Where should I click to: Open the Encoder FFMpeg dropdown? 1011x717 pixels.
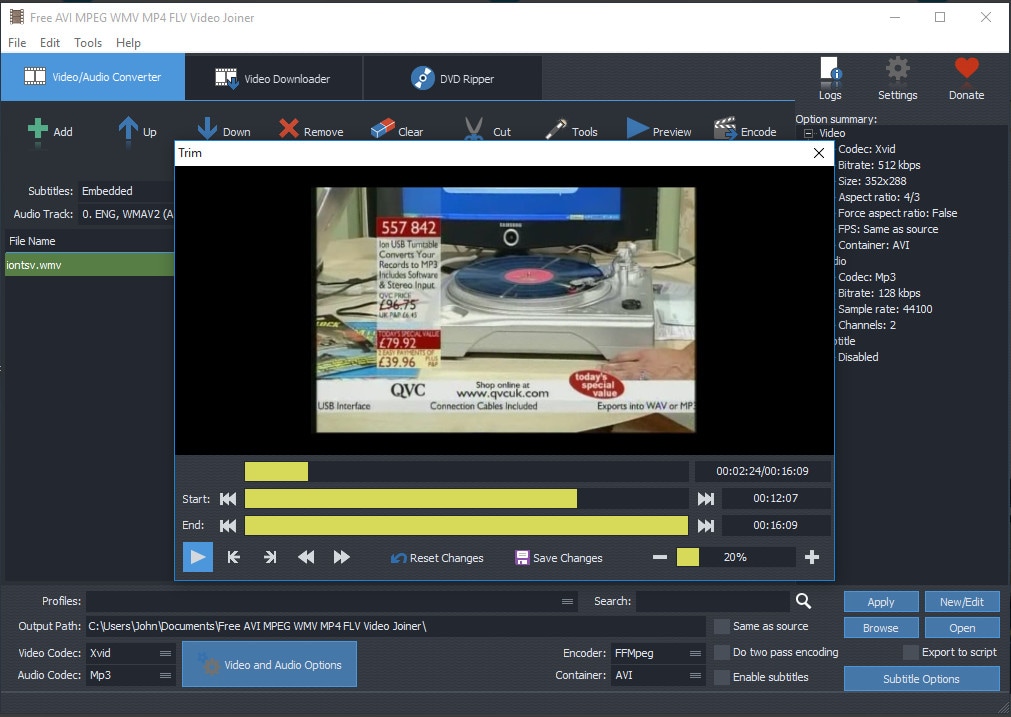[658, 653]
